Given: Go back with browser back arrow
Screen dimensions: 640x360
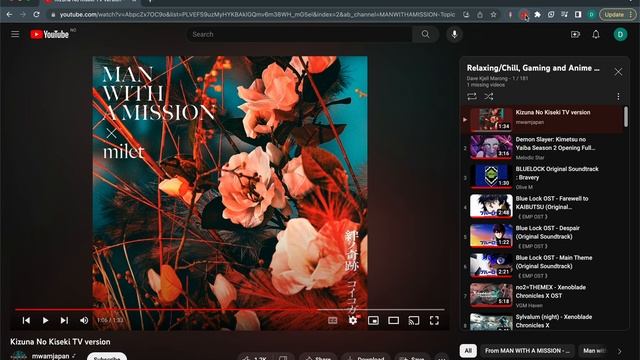Looking at the screenshot, I should (x=9, y=14).
